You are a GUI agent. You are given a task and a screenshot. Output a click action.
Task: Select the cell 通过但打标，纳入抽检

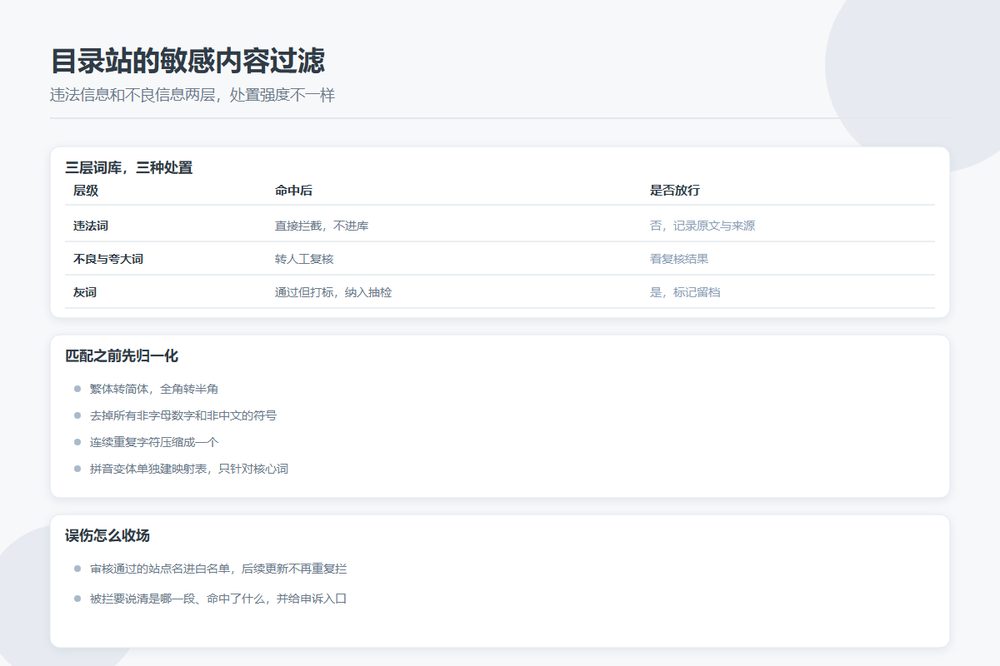tap(334, 292)
